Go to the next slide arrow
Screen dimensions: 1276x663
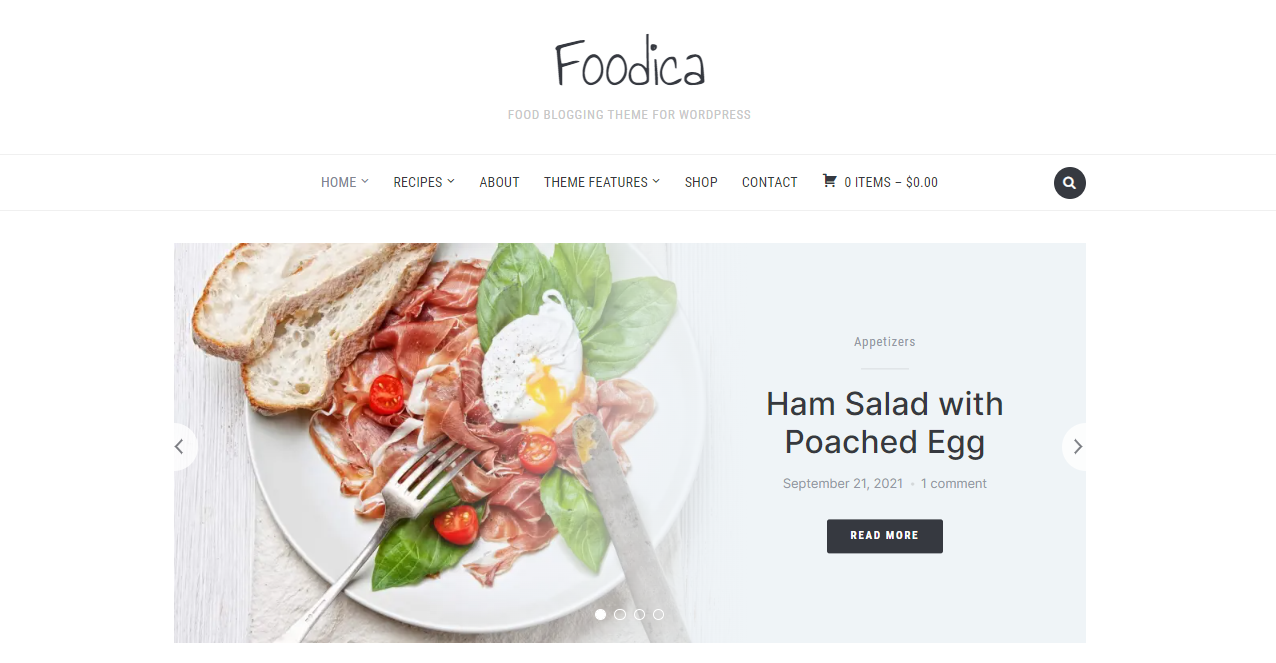tap(1077, 447)
